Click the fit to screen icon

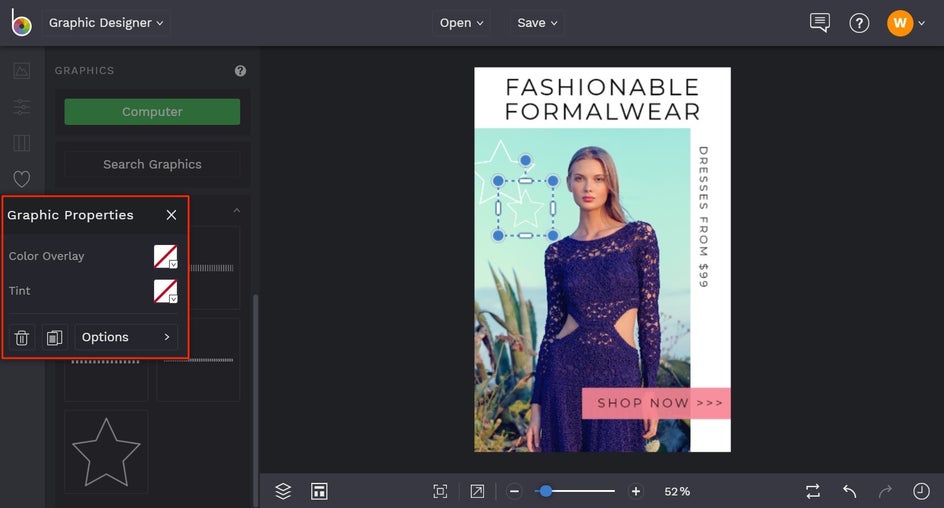click(440, 491)
